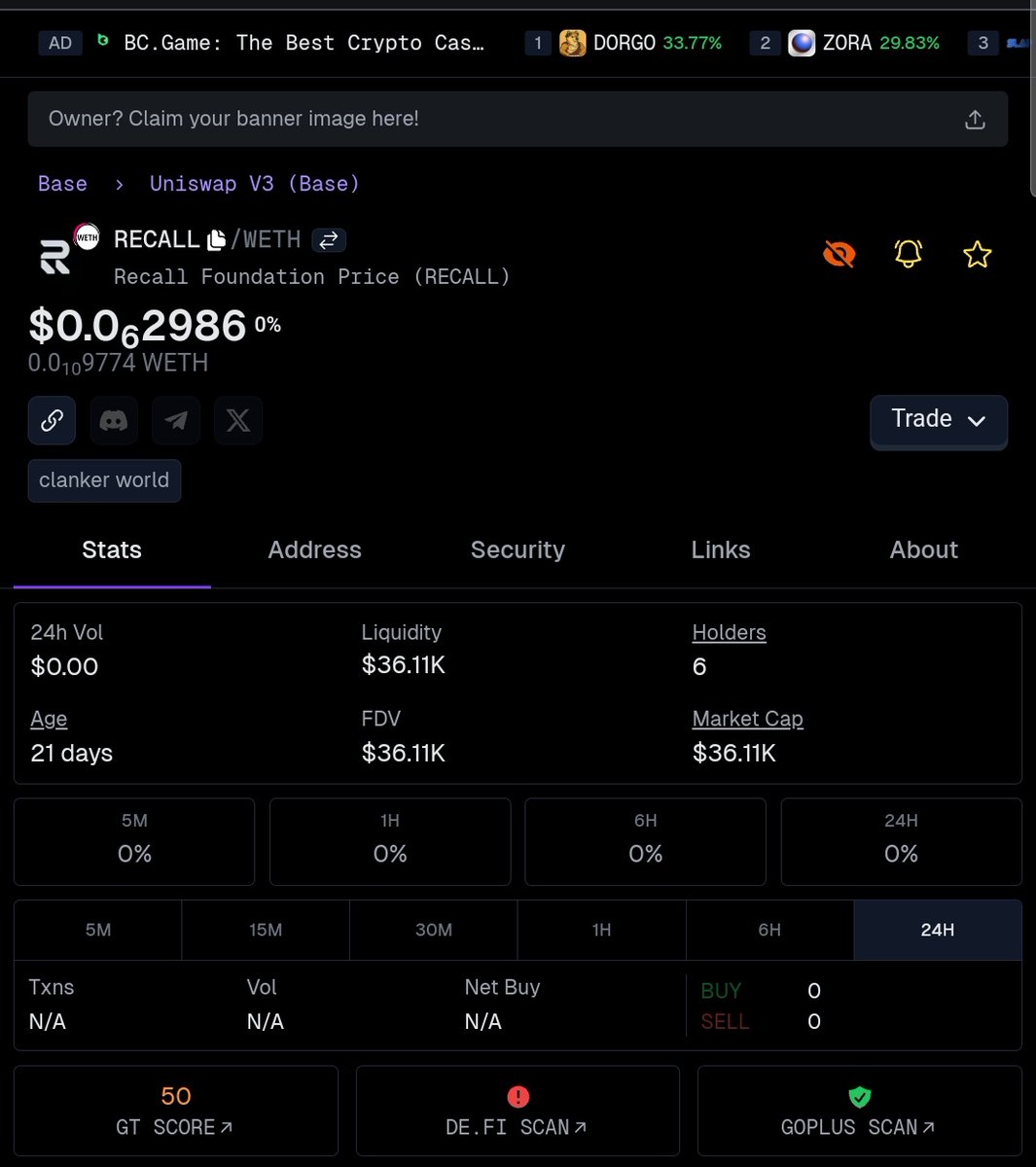Click the green GoPlus shield icon
Image resolution: width=1036 pixels, height=1167 pixels.
[x=859, y=1097]
